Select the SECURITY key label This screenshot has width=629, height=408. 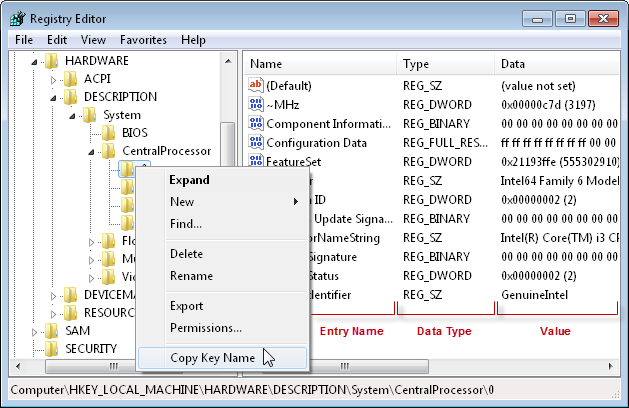coord(91,349)
